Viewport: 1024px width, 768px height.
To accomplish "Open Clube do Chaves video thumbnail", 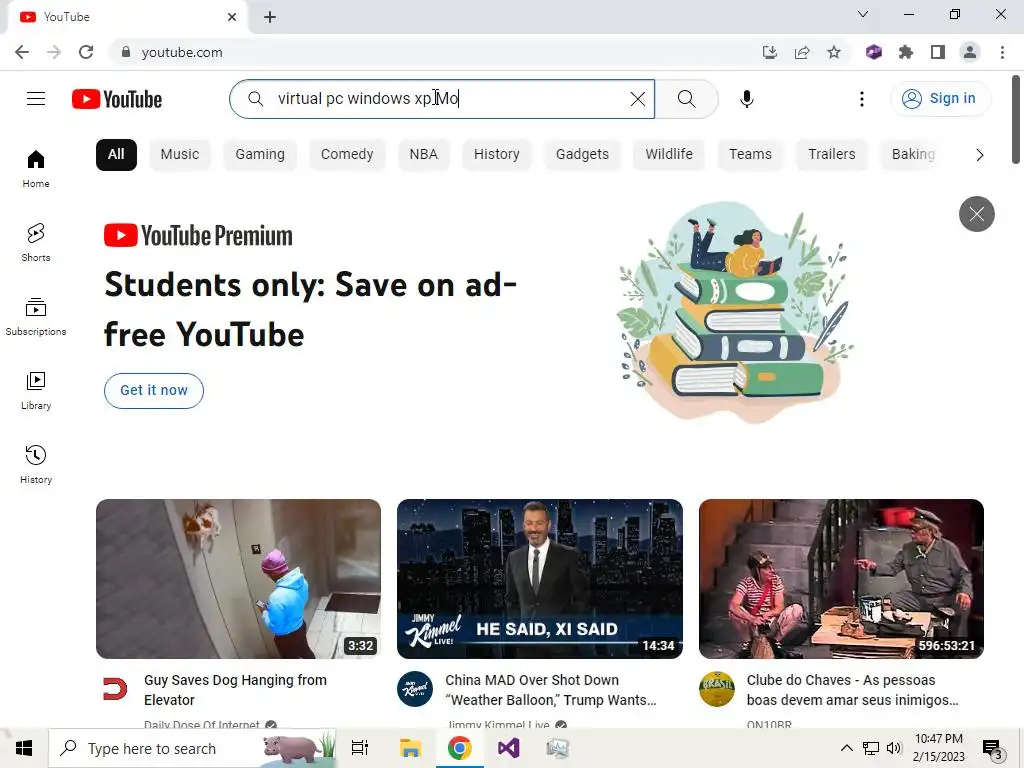I will point(841,579).
